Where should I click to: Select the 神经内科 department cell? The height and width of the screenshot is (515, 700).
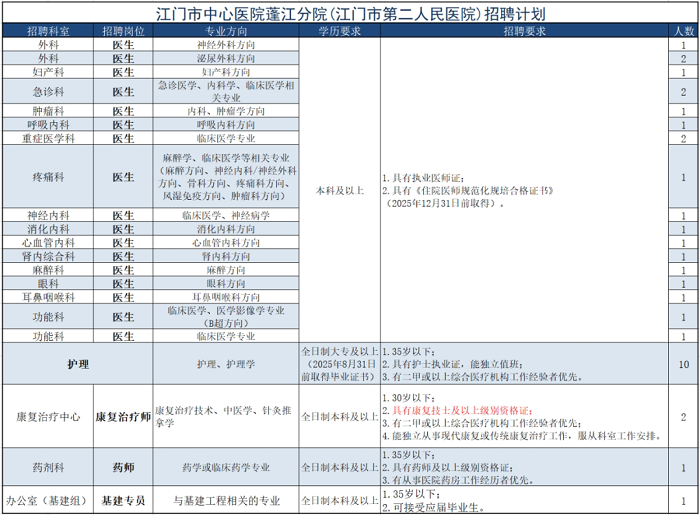pyautogui.click(x=48, y=216)
